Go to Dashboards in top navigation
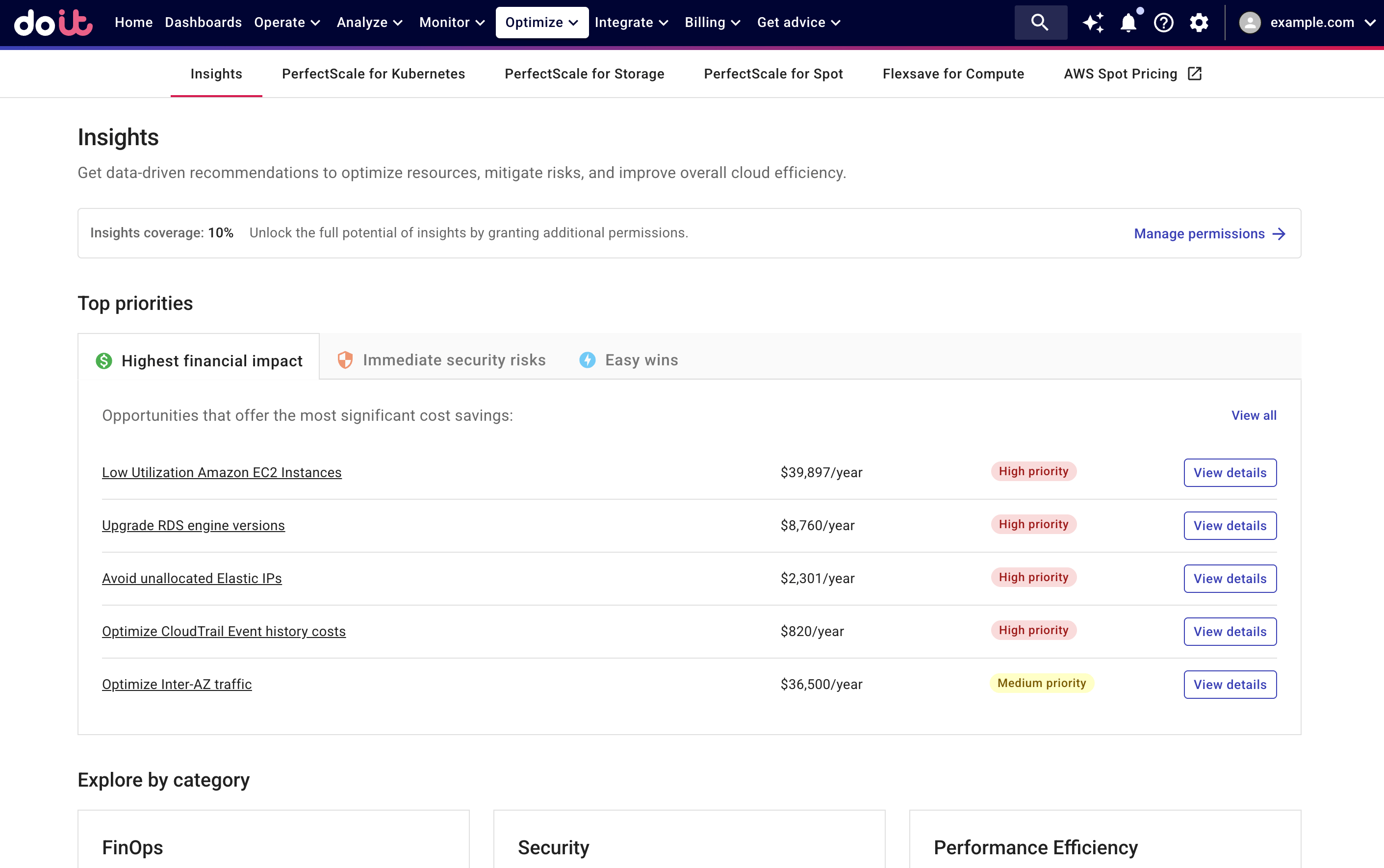Viewport: 1384px width, 868px height. [x=203, y=23]
